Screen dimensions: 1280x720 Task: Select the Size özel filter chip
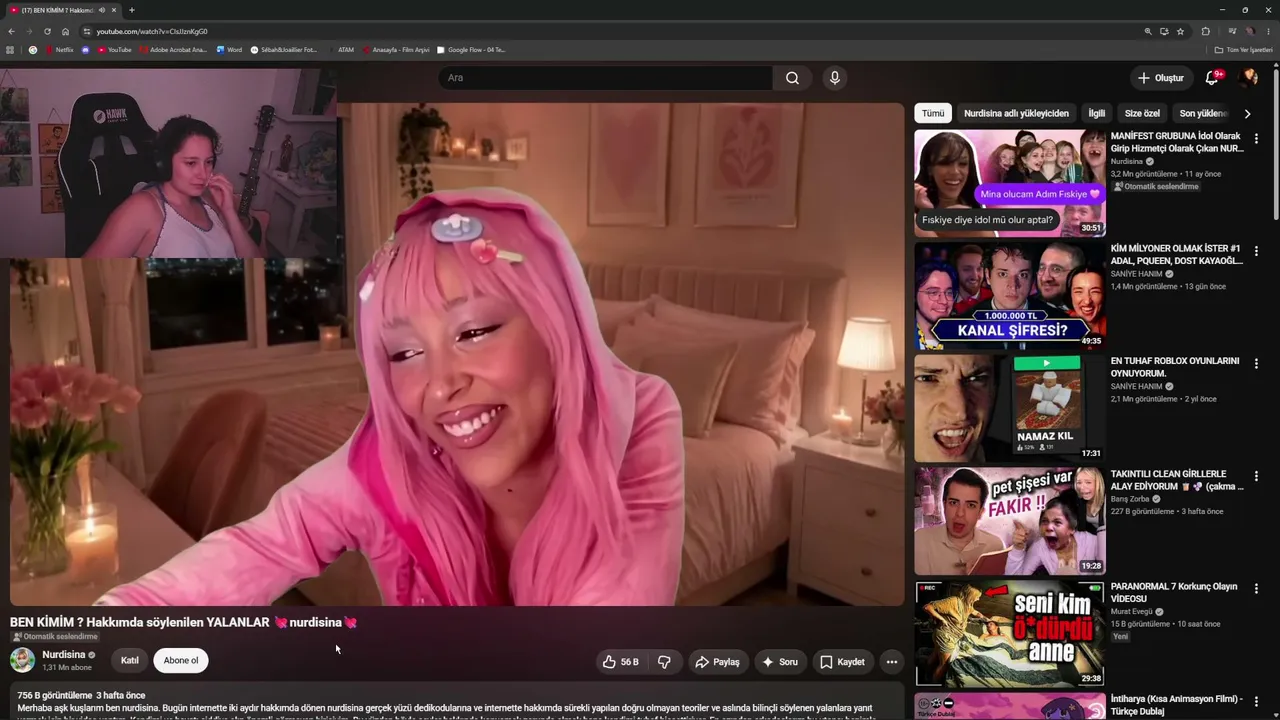(x=1142, y=114)
